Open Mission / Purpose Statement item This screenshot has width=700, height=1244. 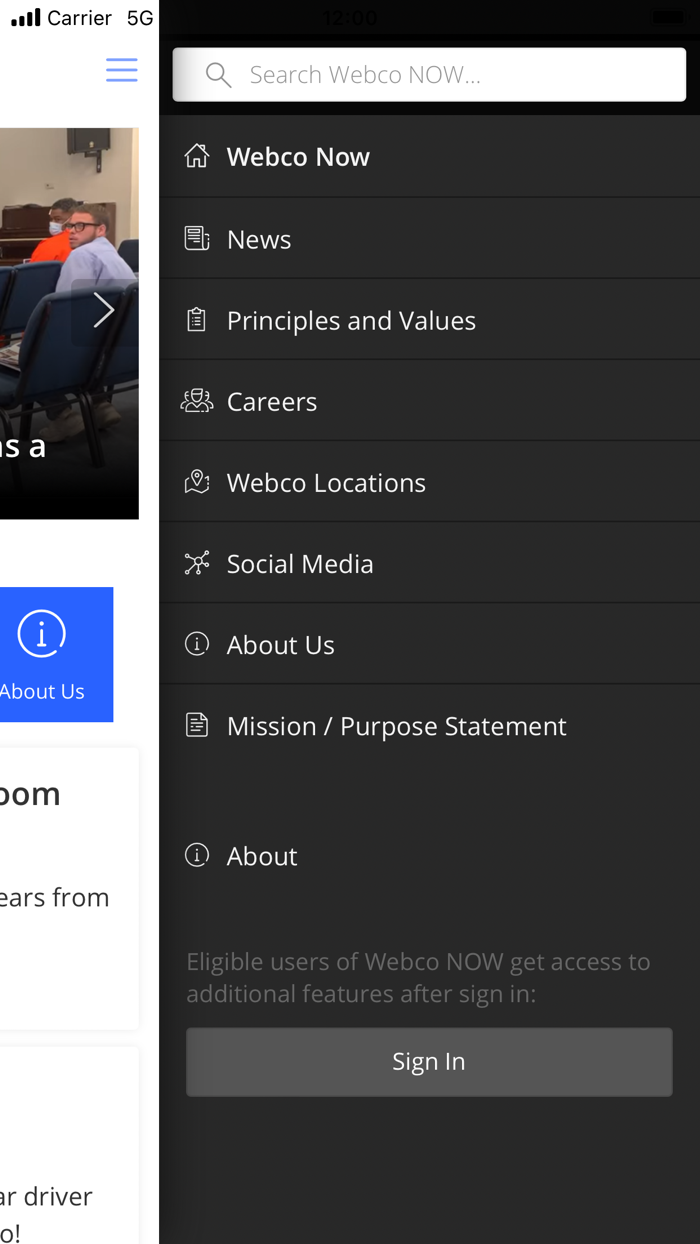[x=430, y=725]
